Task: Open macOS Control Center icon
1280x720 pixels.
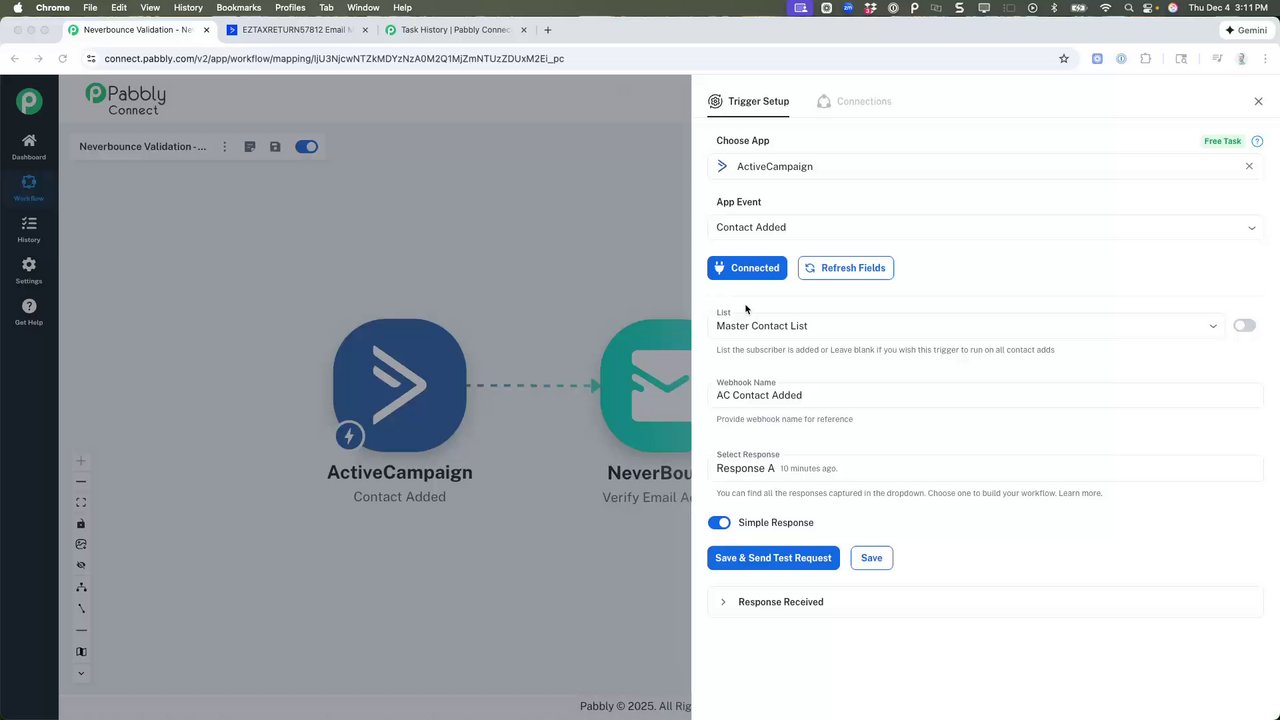Action: pos(1150,7)
